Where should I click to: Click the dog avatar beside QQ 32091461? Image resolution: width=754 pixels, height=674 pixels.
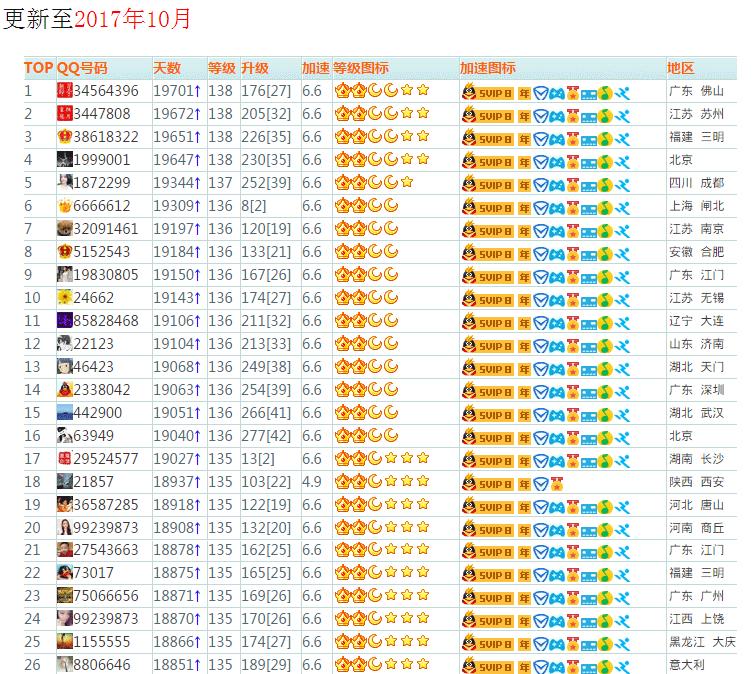tap(65, 229)
